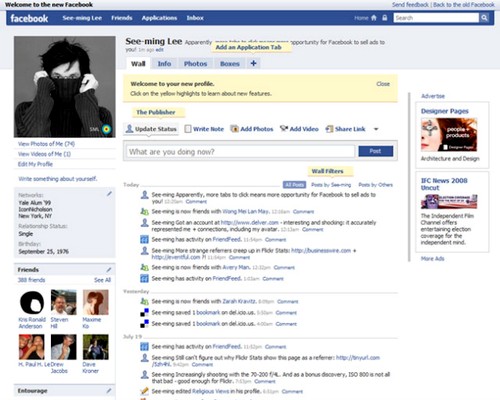
Task: Filter wall to Posts by Others
Action: coord(376,185)
